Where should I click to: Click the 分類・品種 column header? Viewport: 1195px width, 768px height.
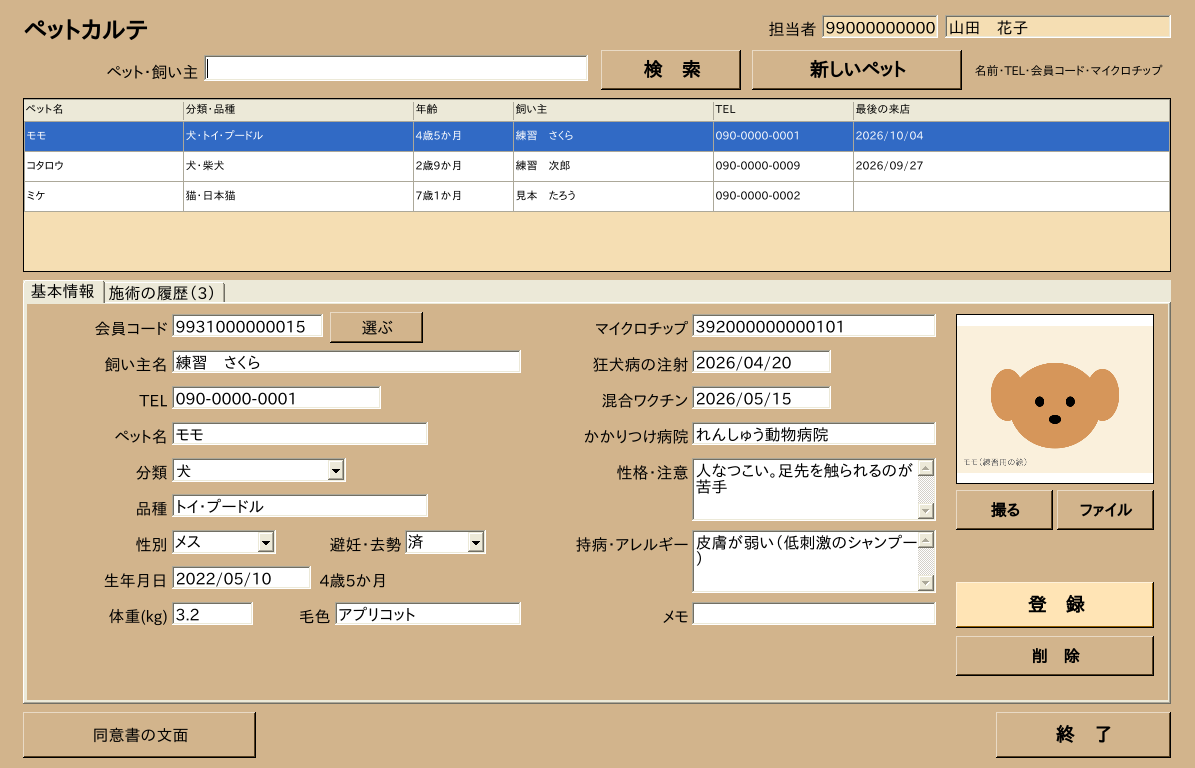298,110
